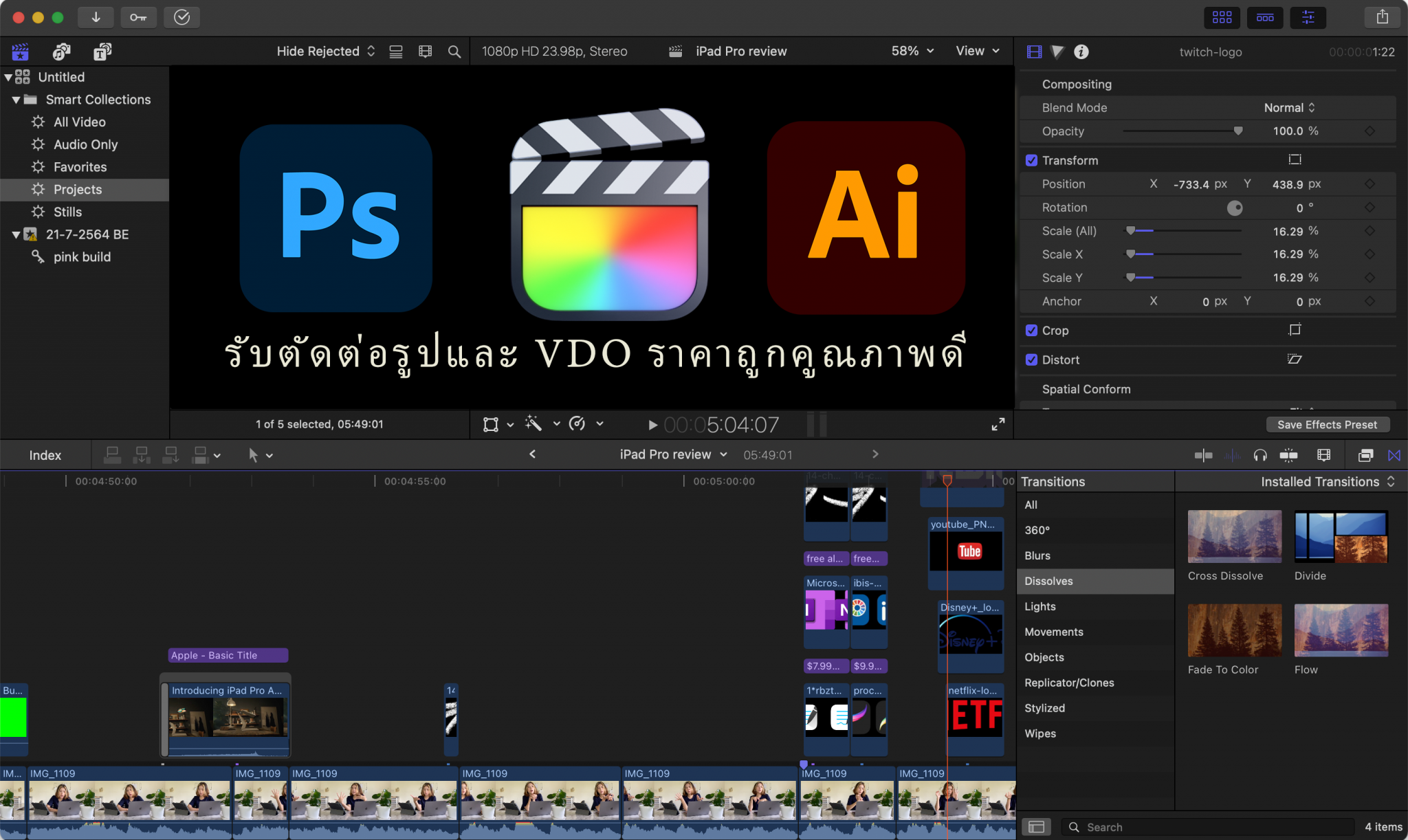Image resolution: width=1408 pixels, height=840 pixels.
Task: Toggle clip list view icon
Action: [x=396, y=52]
